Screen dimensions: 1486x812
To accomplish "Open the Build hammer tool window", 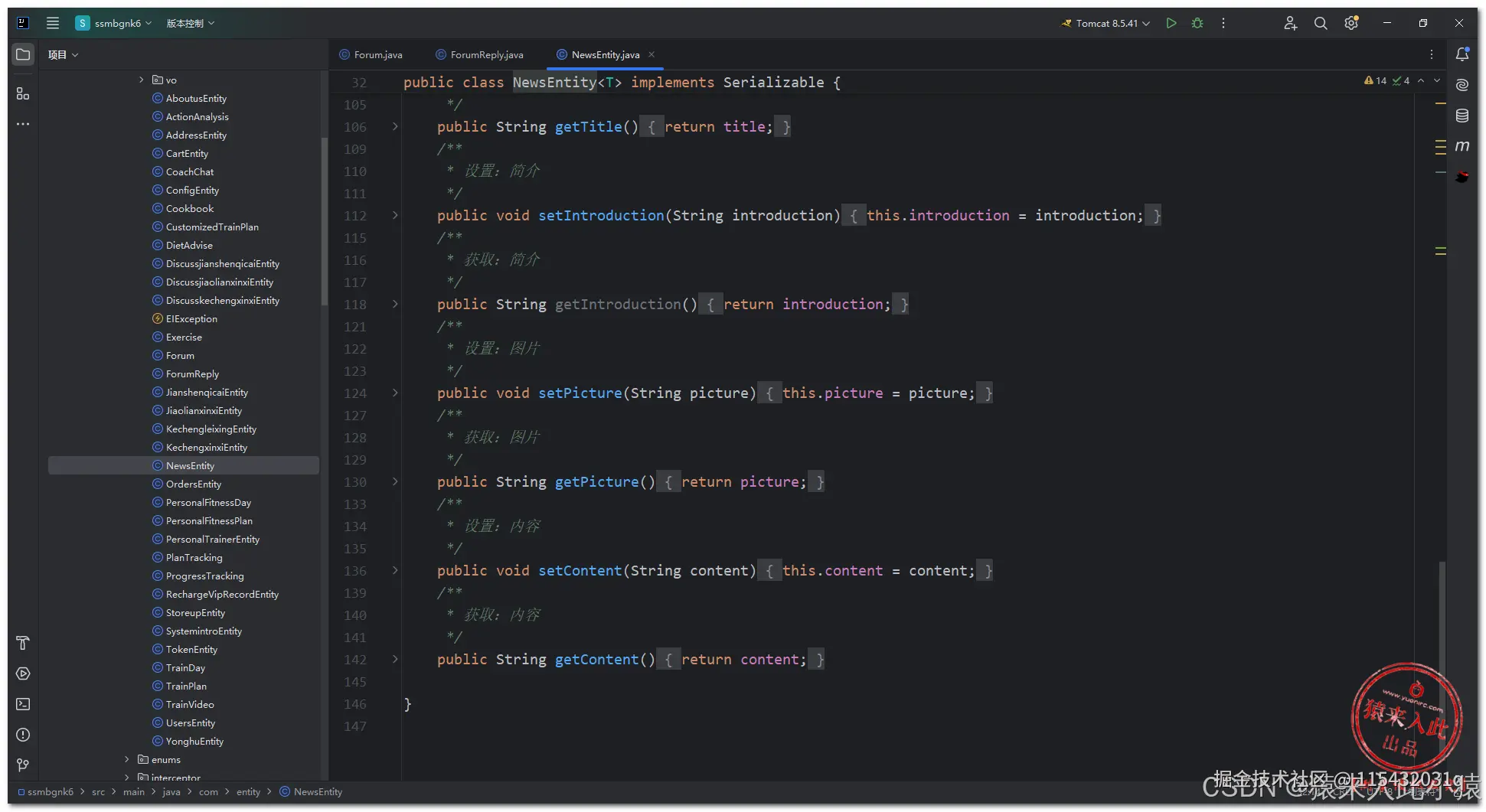I will [23, 643].
